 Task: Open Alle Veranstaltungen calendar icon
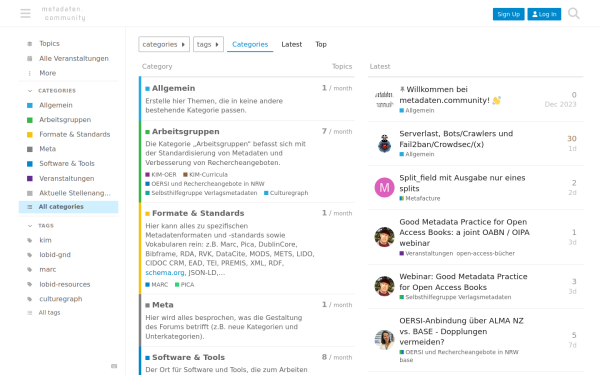[x=30, y=59]
